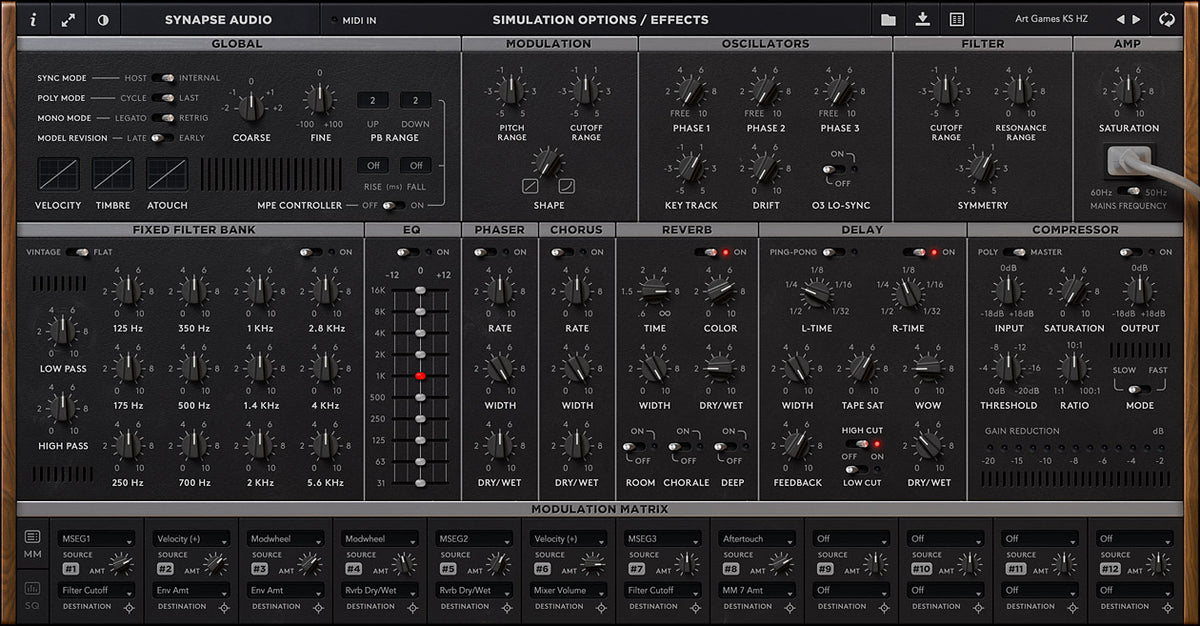
Task: Click the EQ 31 Hz band slider handle
Action: (420, 483)
